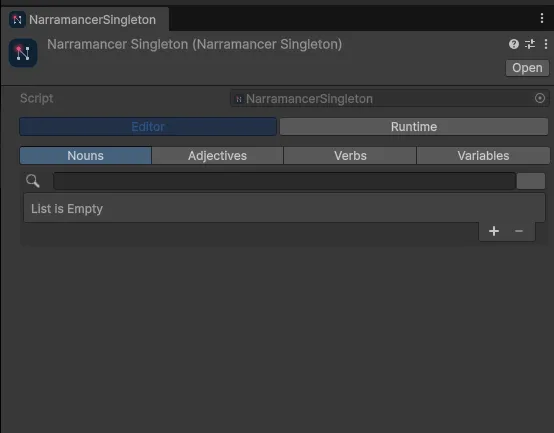Click the gray button beside the search field

(x=531, y=181)
